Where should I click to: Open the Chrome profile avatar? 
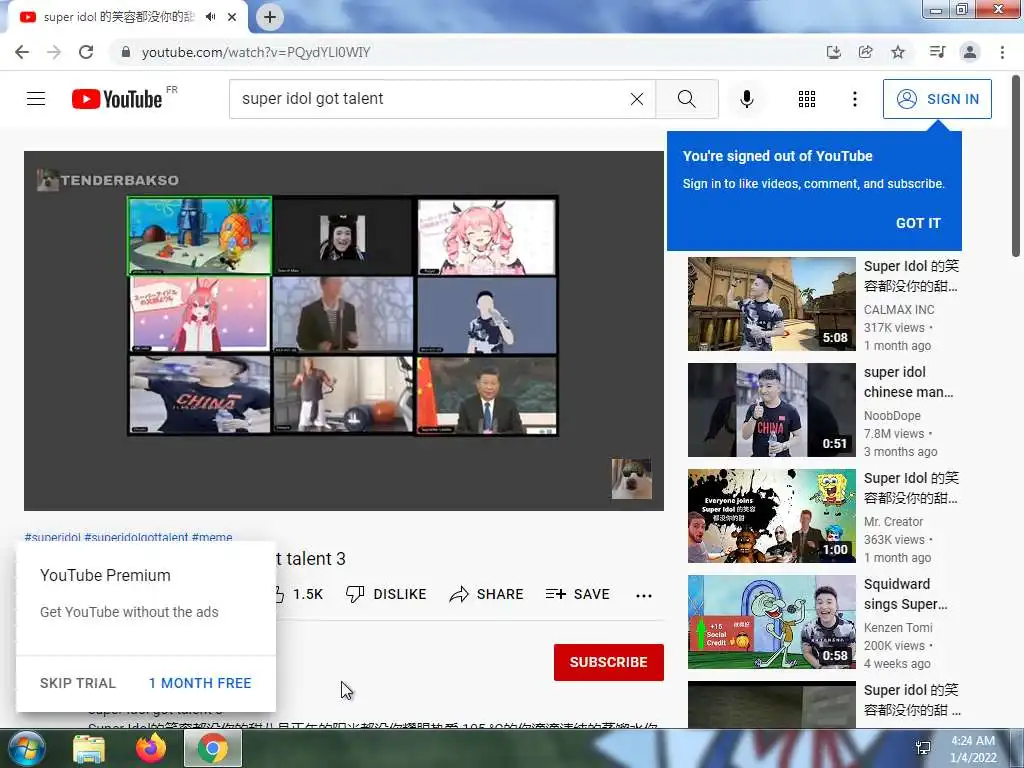point(970,52)
